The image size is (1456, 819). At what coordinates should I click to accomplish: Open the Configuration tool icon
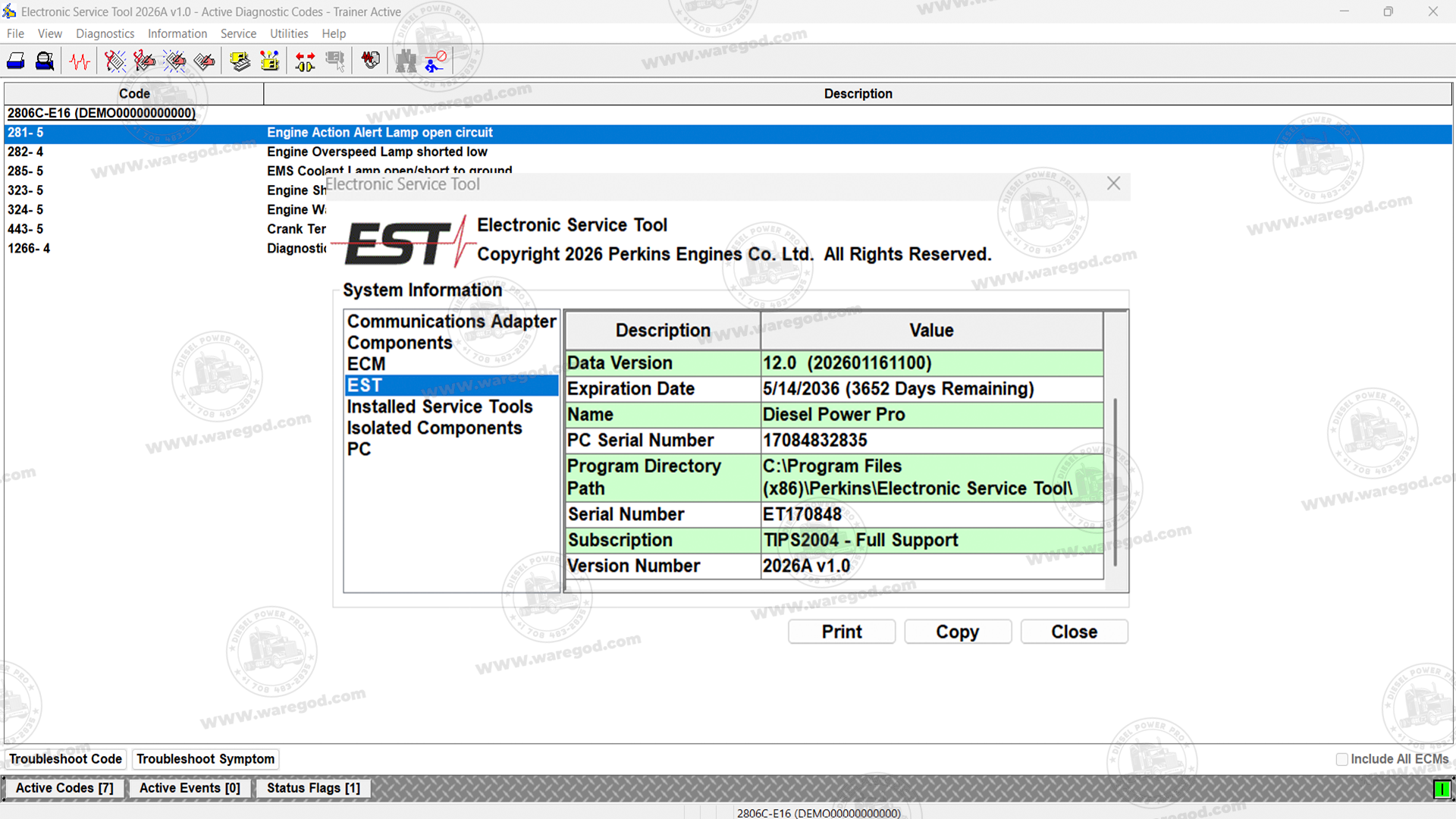click(270, 61)
